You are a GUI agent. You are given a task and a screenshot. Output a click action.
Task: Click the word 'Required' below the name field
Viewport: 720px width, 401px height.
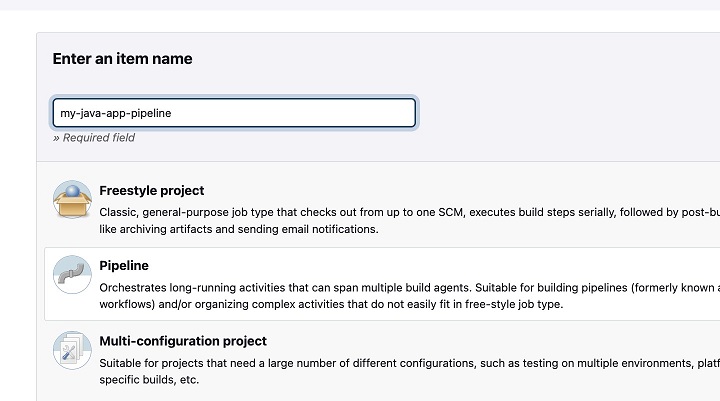87,138
